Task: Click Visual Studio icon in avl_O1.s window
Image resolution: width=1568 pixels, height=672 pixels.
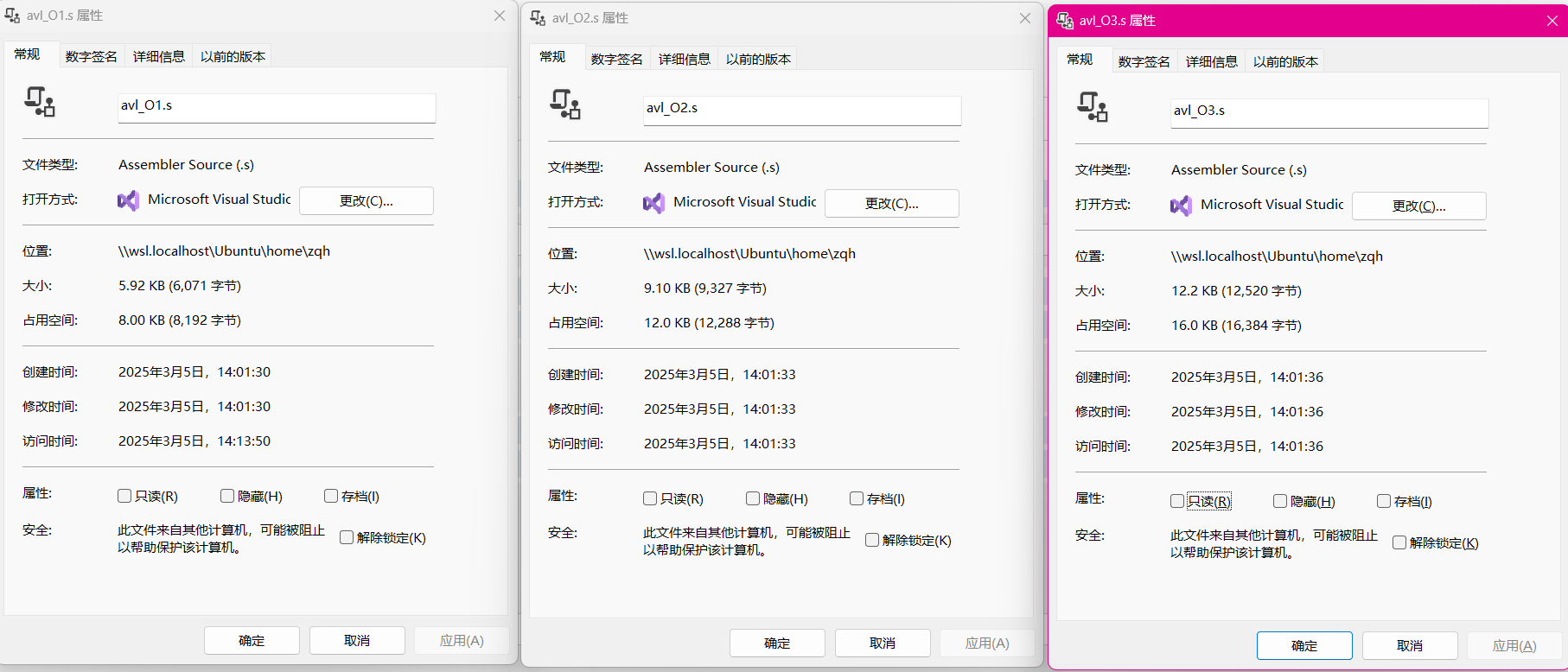Action: point(128,200)
